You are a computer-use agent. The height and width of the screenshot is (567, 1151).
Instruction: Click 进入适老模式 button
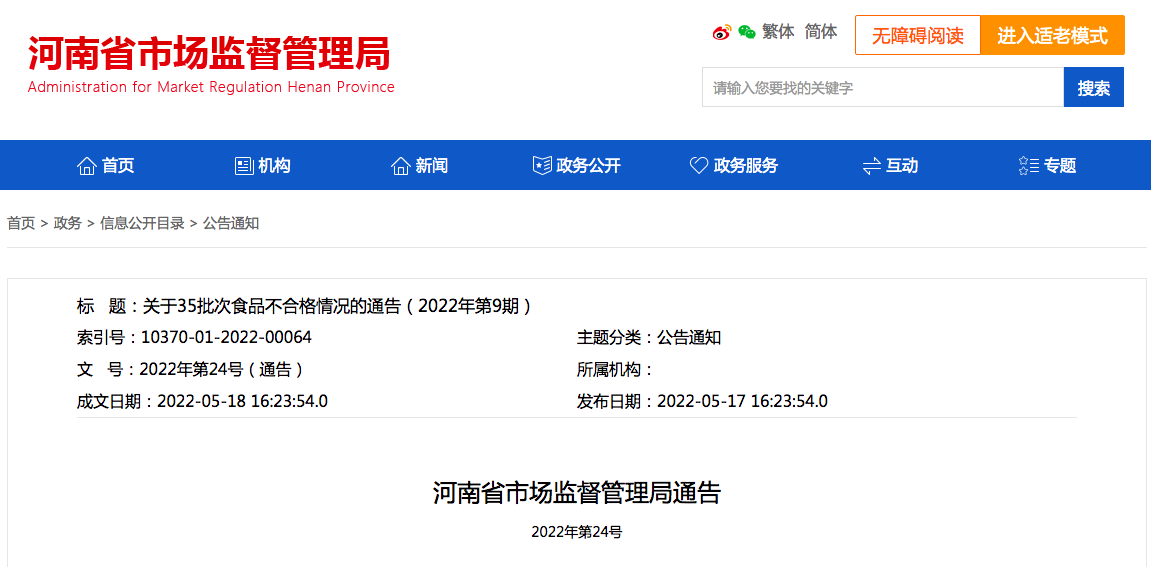1053,35
